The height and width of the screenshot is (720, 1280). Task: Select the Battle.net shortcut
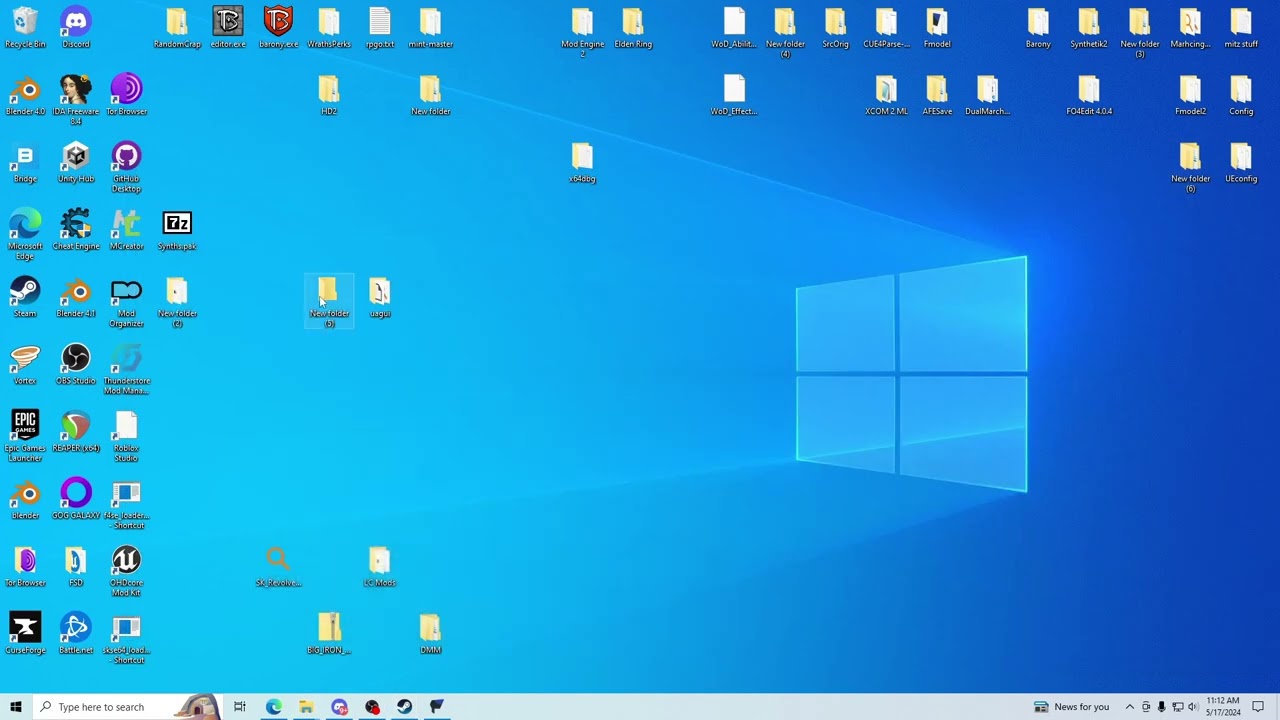pos(76,635)
